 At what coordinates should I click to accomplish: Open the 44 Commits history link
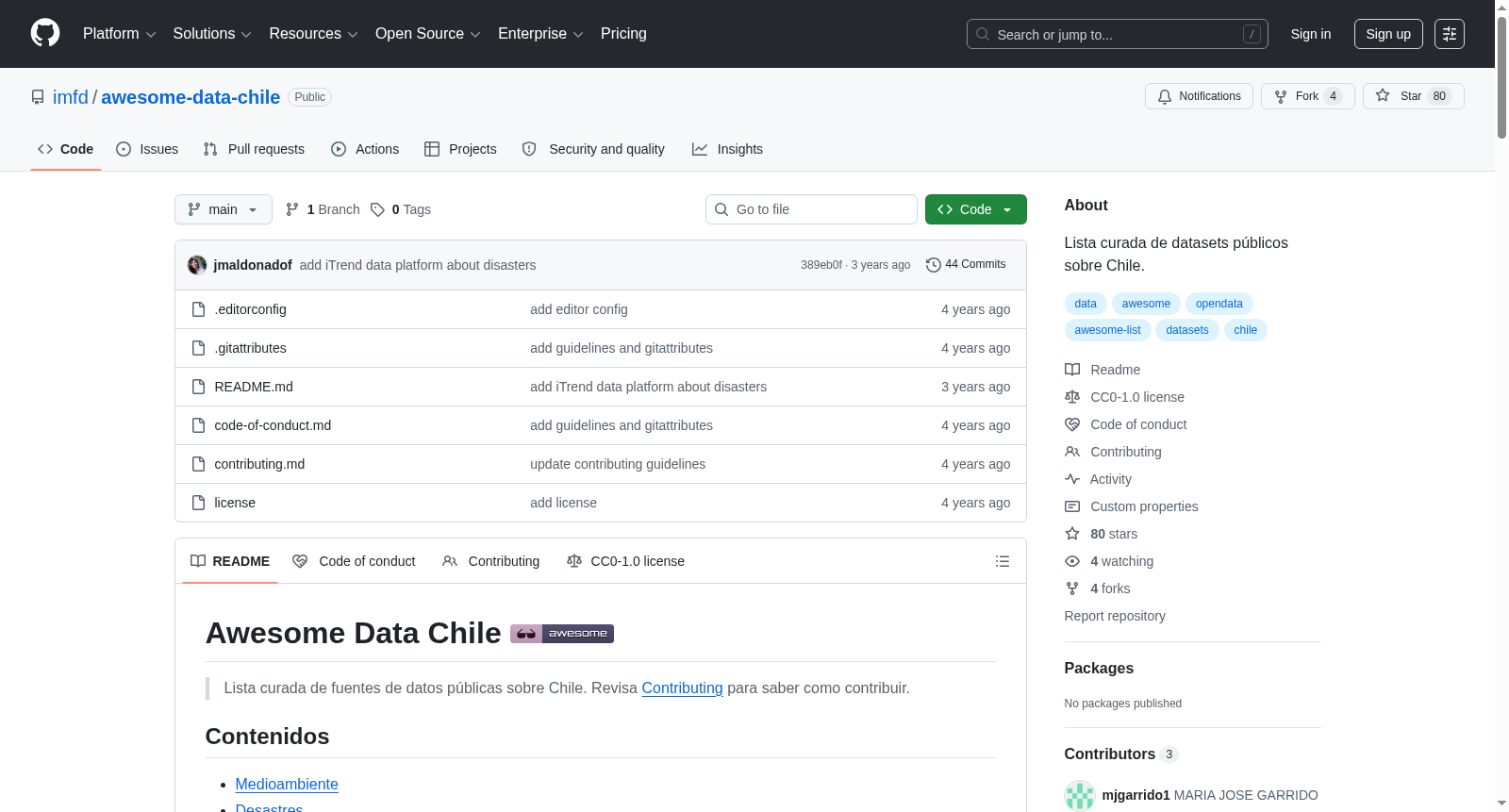pos(966,265)
